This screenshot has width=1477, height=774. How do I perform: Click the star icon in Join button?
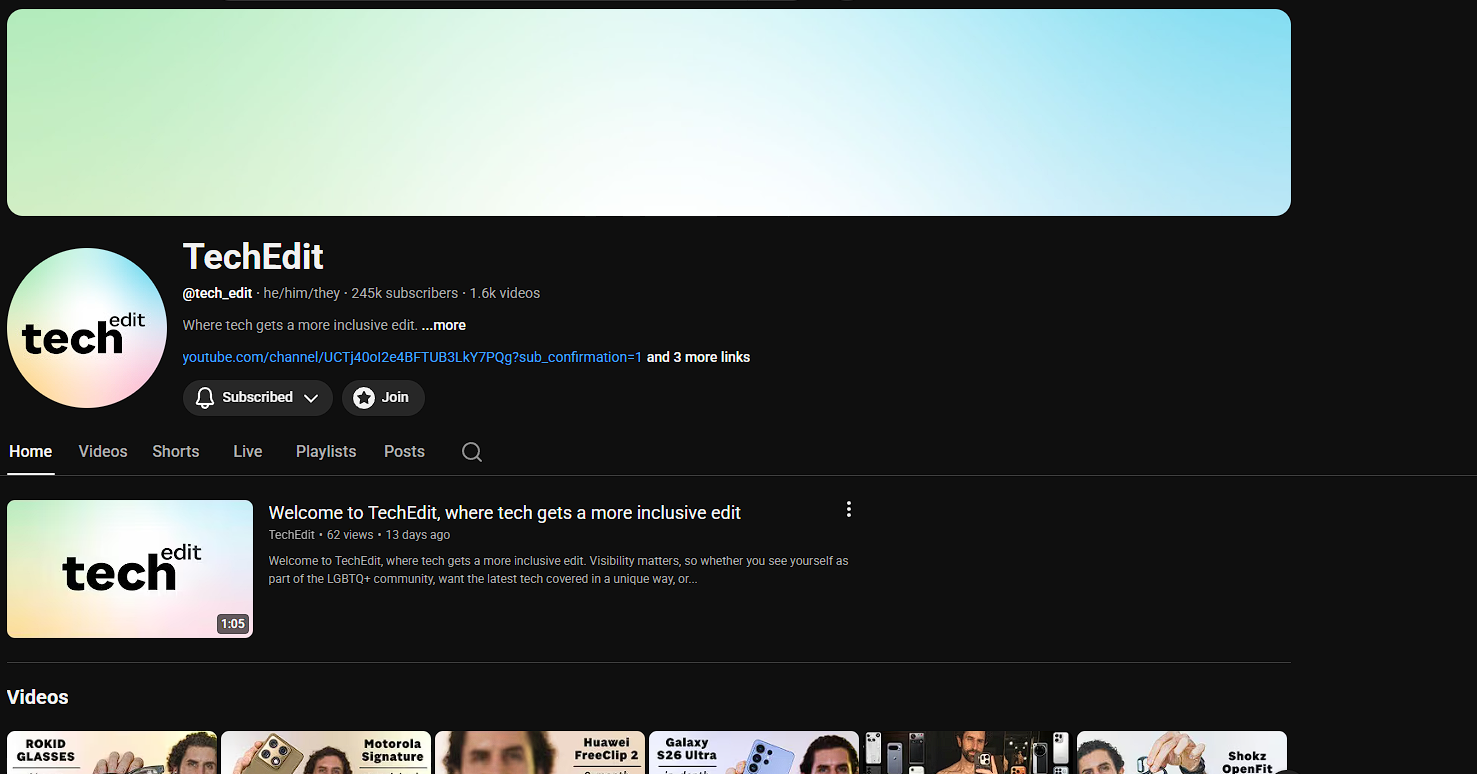coord(364,398)
